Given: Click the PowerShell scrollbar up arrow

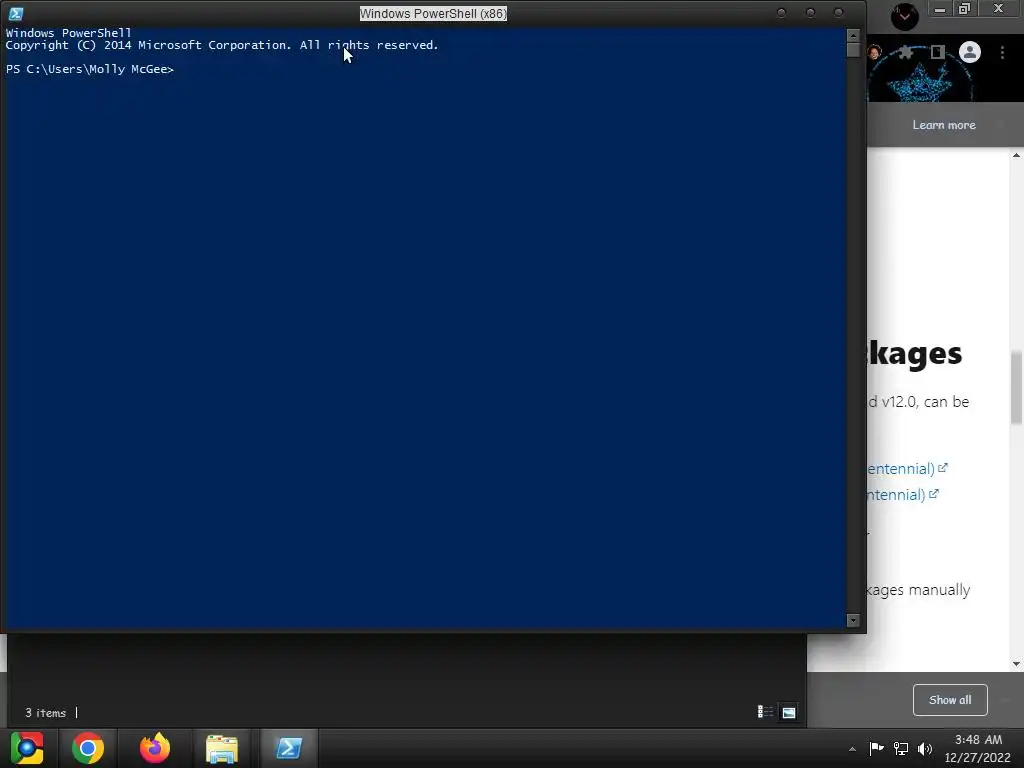Looking at the screenshot, I should (853, 35).
